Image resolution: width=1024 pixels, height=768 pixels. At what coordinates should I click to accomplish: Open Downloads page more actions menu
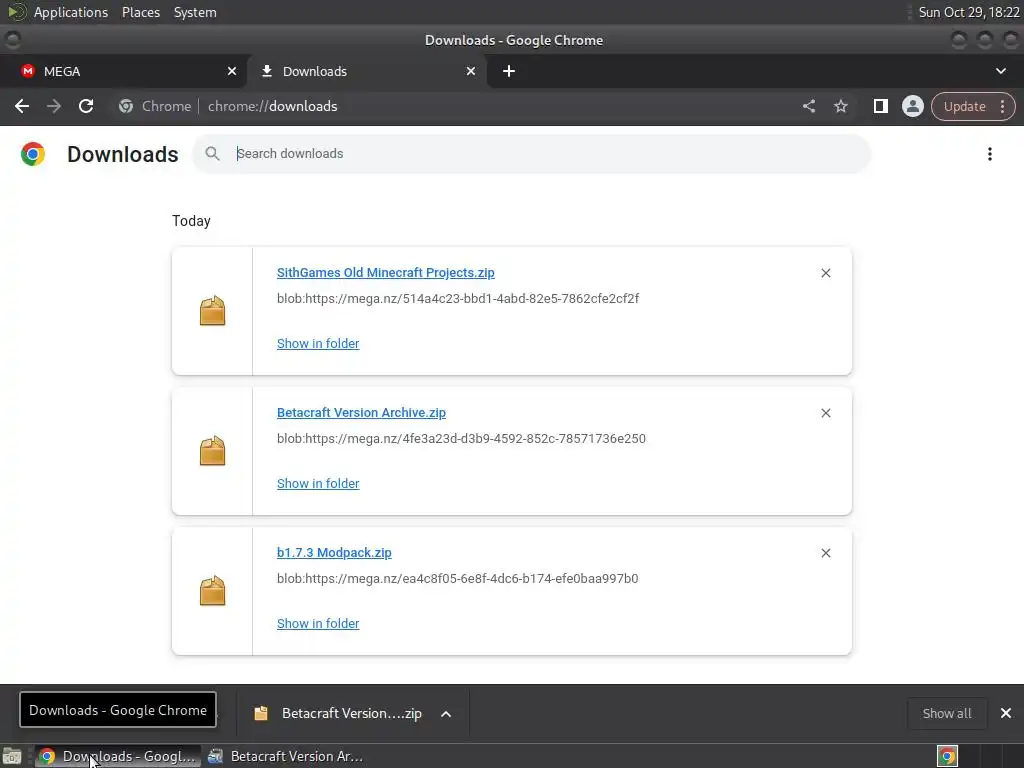click(989, 154)
